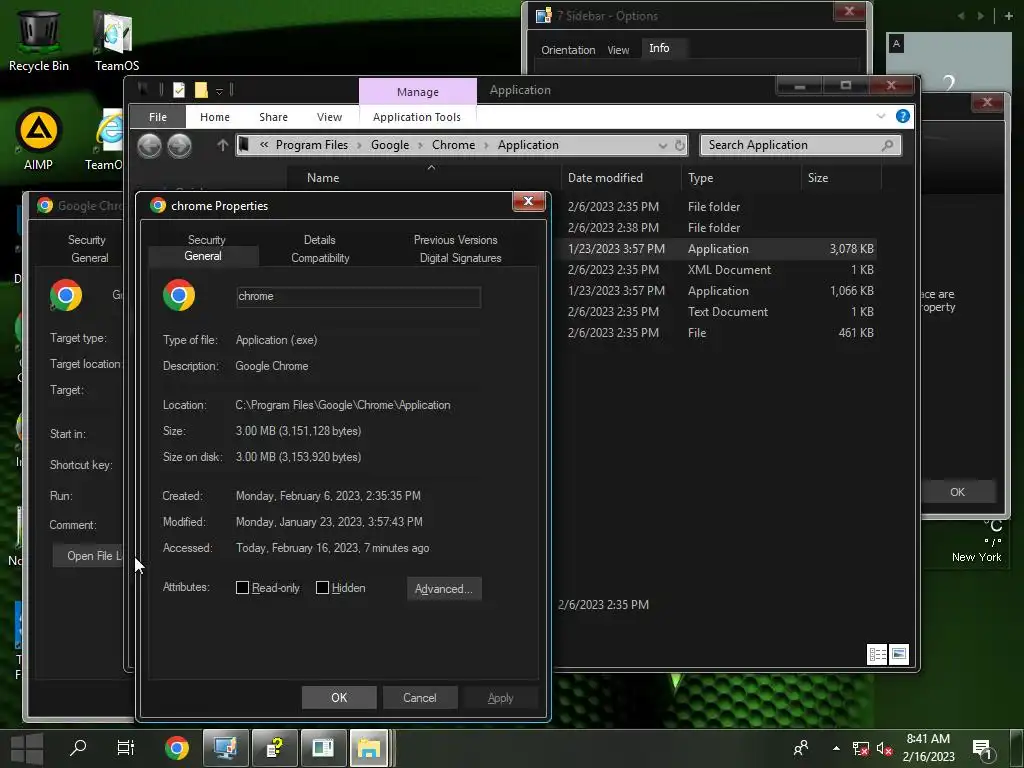Click the Google breadcrumb in address bar
The image size is (1024, 768).
(390, 145)
